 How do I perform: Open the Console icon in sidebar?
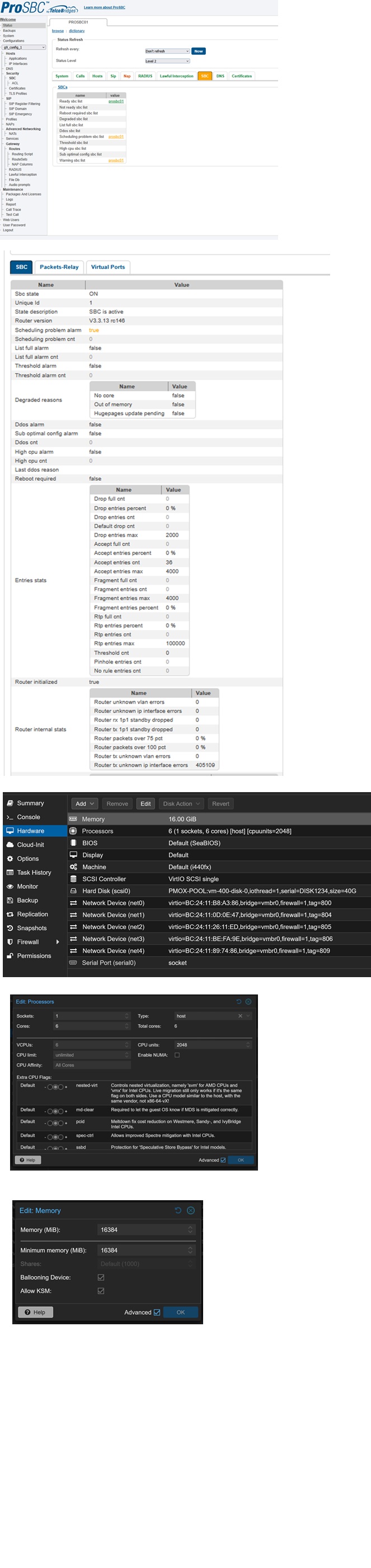pyautogui.click(x=10, y=817)
